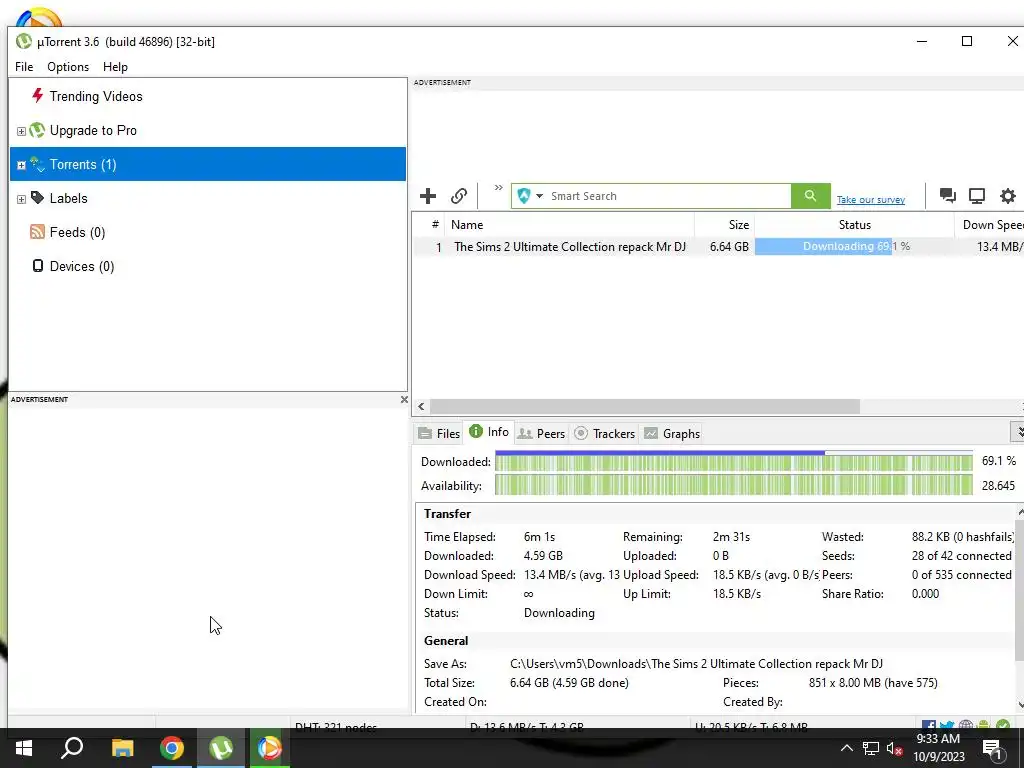Click the Facebook icon in the status bar
Screen dimensions: 1024x768
(929, 725)
